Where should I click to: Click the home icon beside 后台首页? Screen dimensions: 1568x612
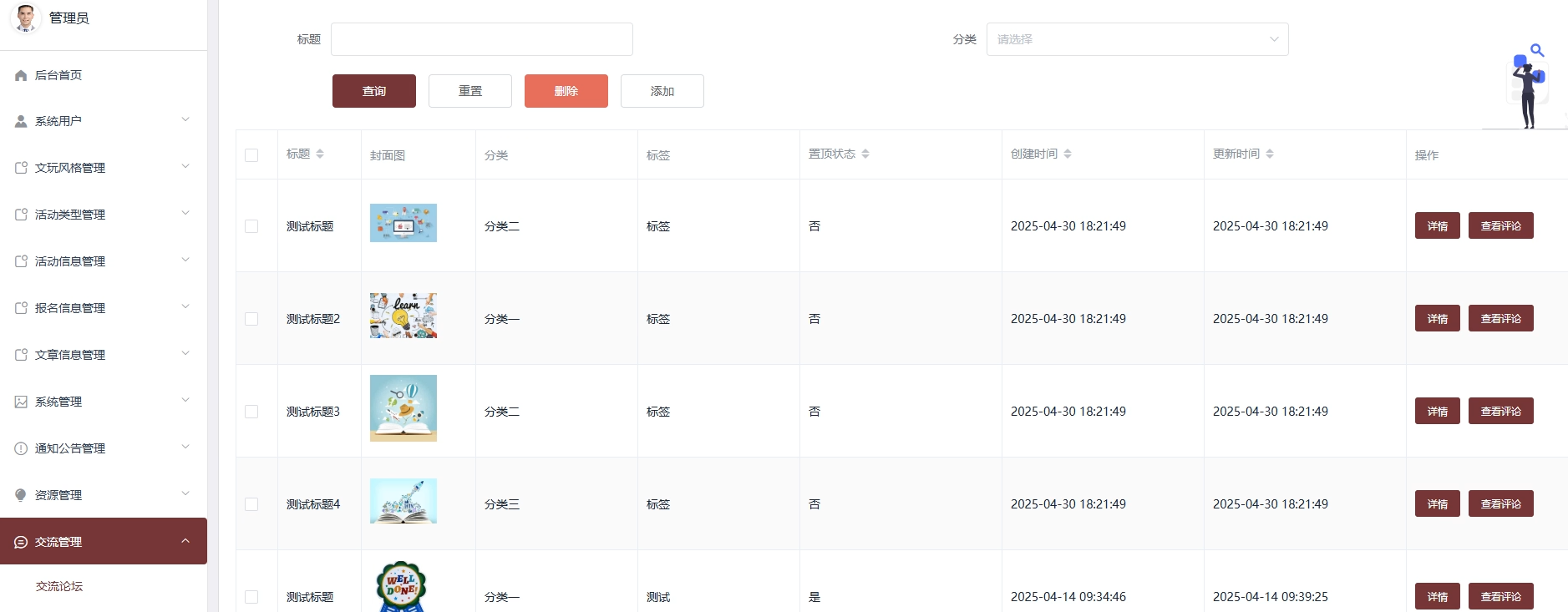coord(21,75)
